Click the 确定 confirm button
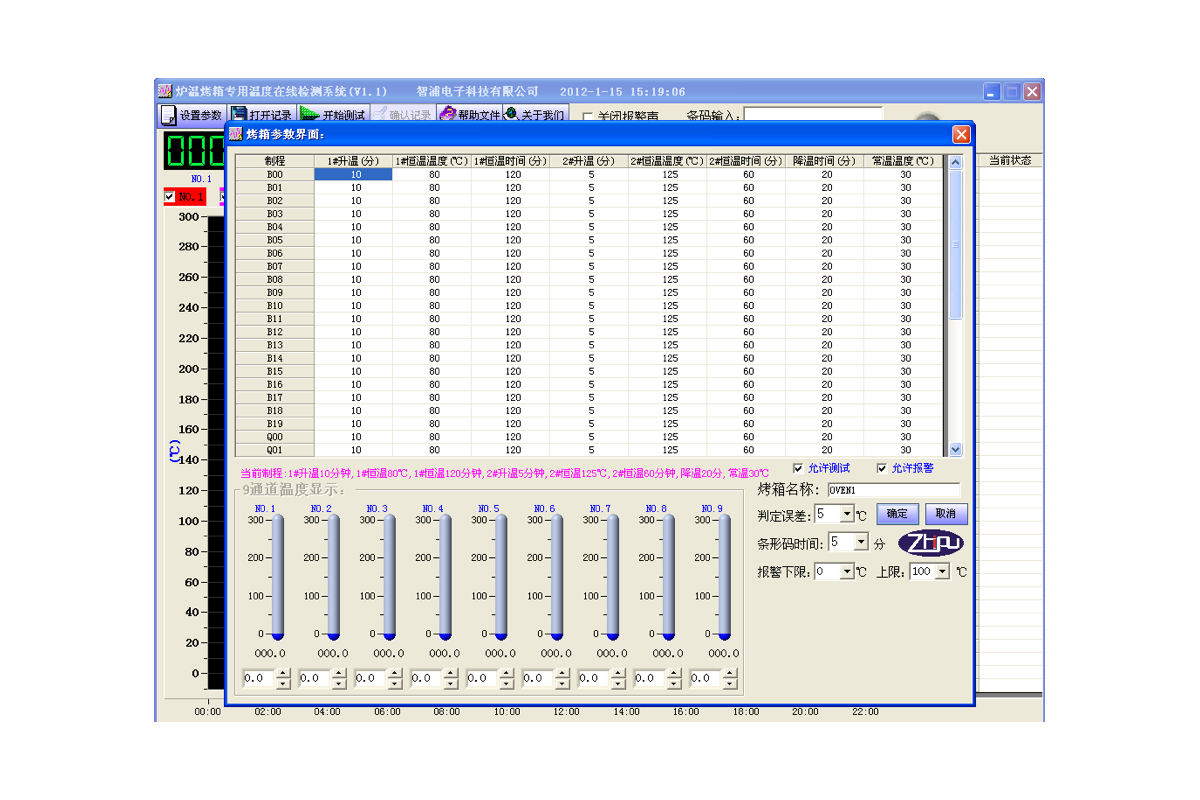Image resolution: width=1200 pixels, height=800 pixels. [x=897, y=514]
